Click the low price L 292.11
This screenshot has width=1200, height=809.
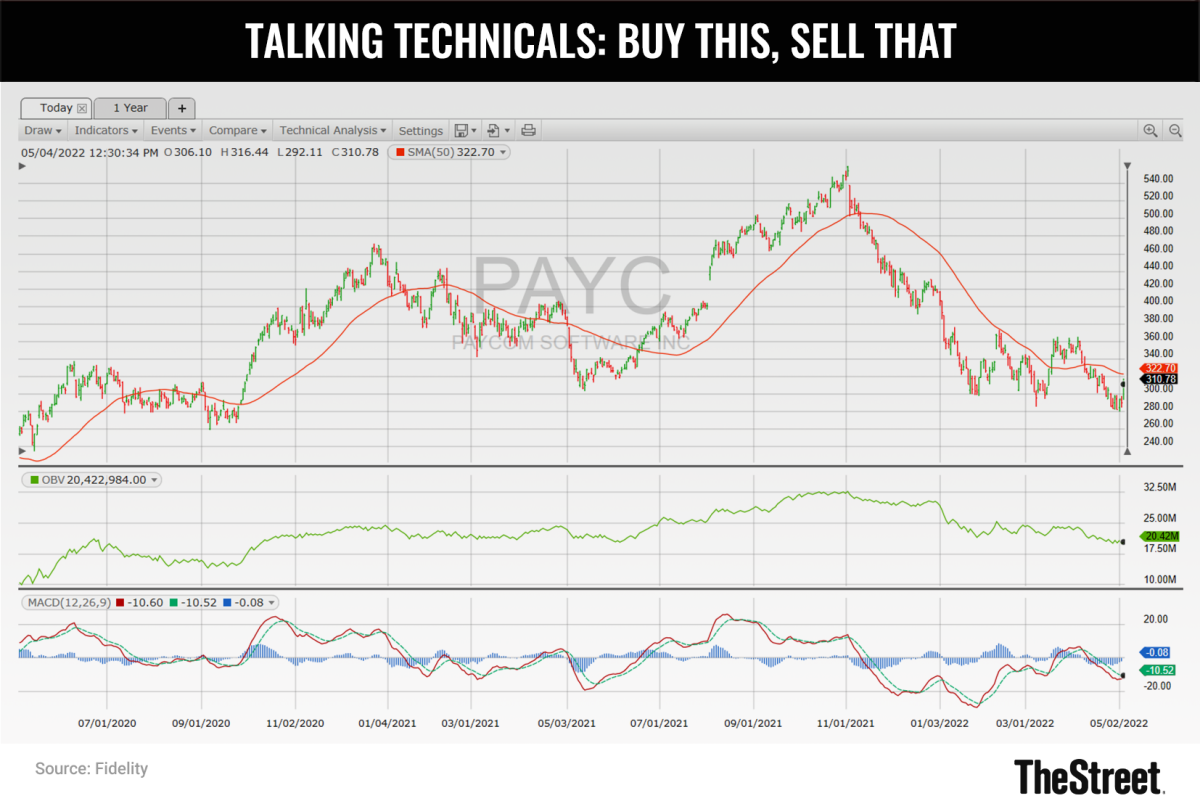(x=301, y=152)
